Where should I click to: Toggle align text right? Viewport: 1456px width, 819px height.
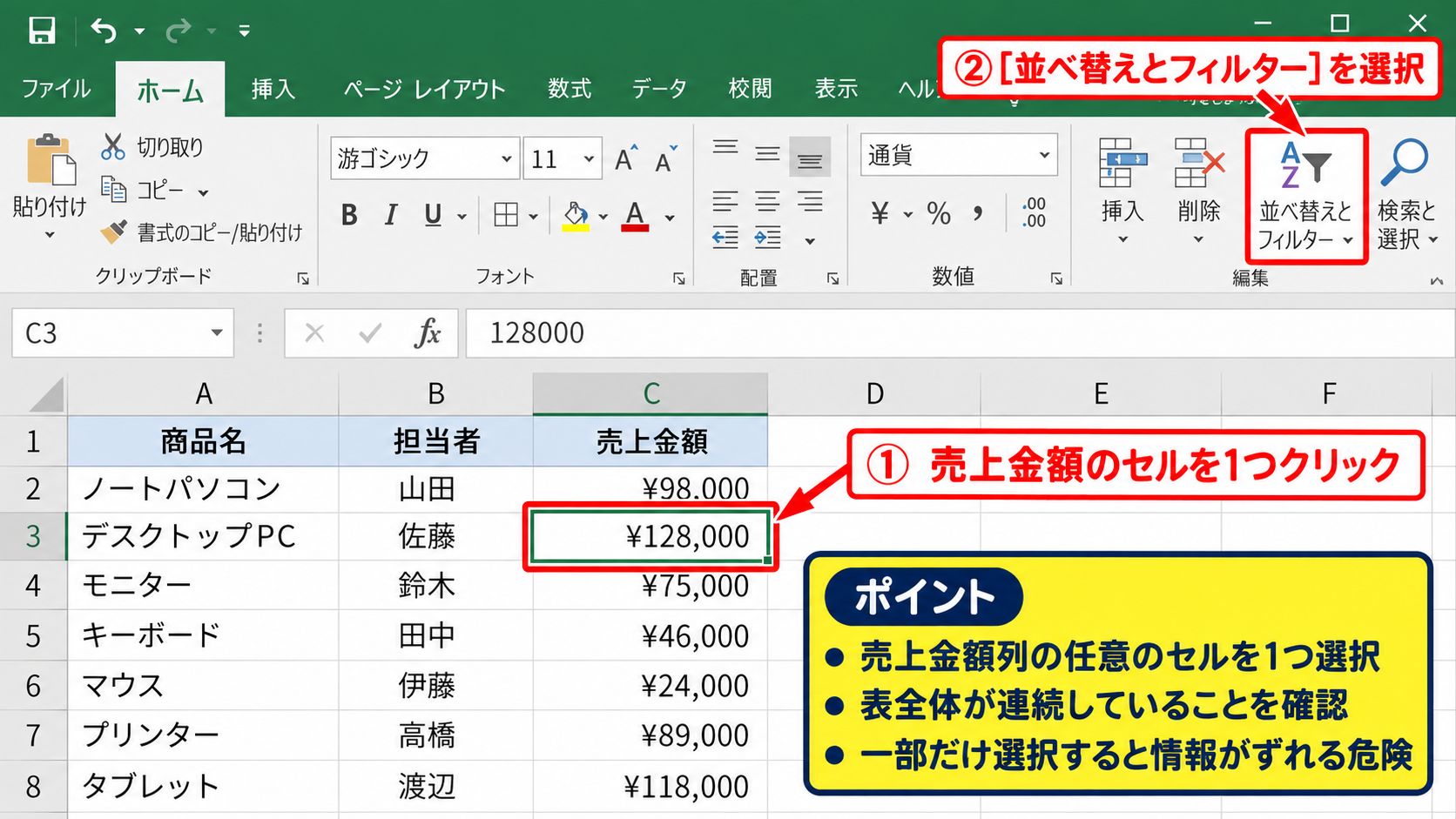pos(810,203)
